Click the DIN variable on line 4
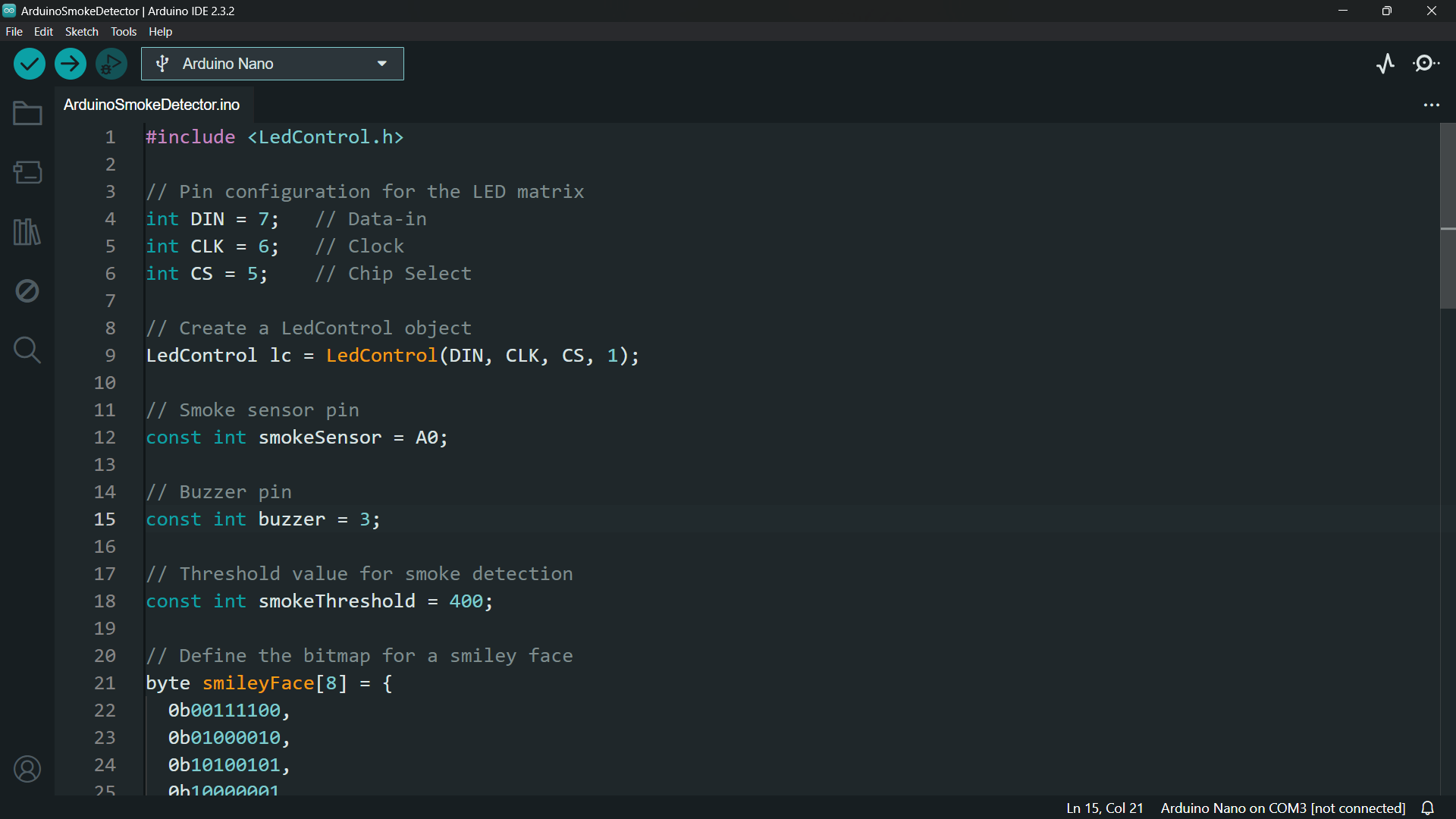This screenshot has height=819, width=1456. click(x=207, y=219)
